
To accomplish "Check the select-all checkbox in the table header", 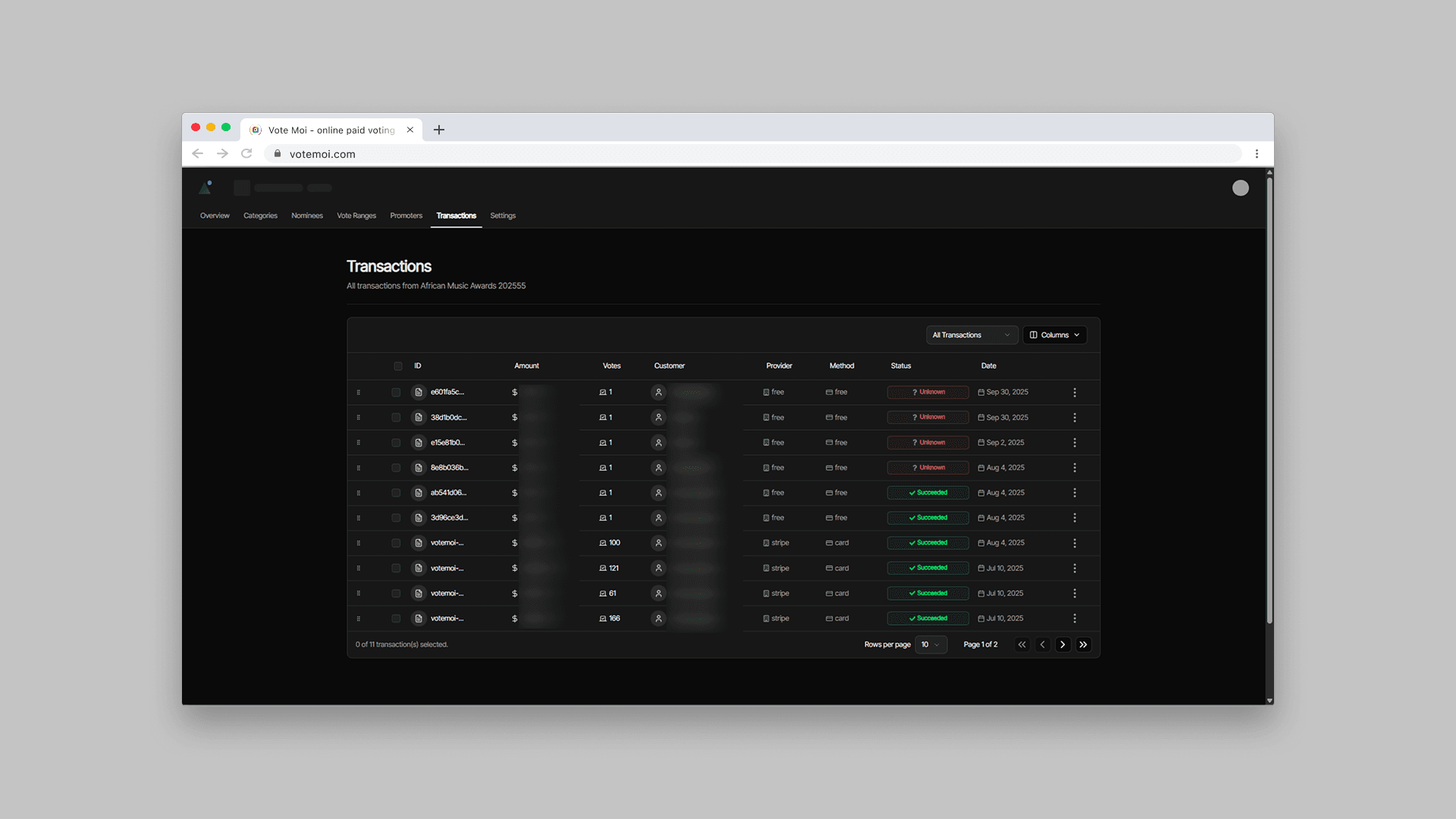I will (x=398, y=366).
